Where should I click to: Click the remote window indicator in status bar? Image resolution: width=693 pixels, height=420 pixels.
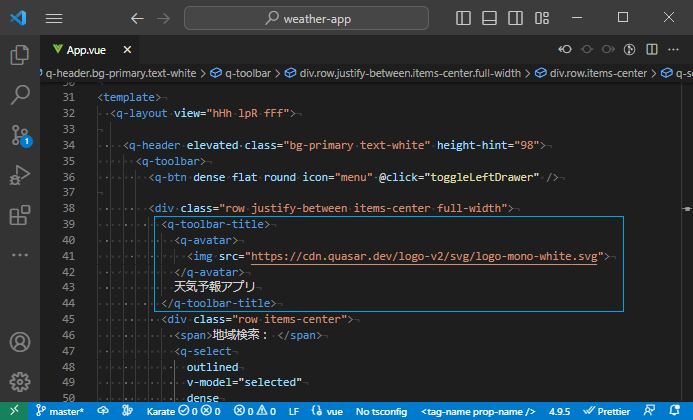tap(14, 411)
